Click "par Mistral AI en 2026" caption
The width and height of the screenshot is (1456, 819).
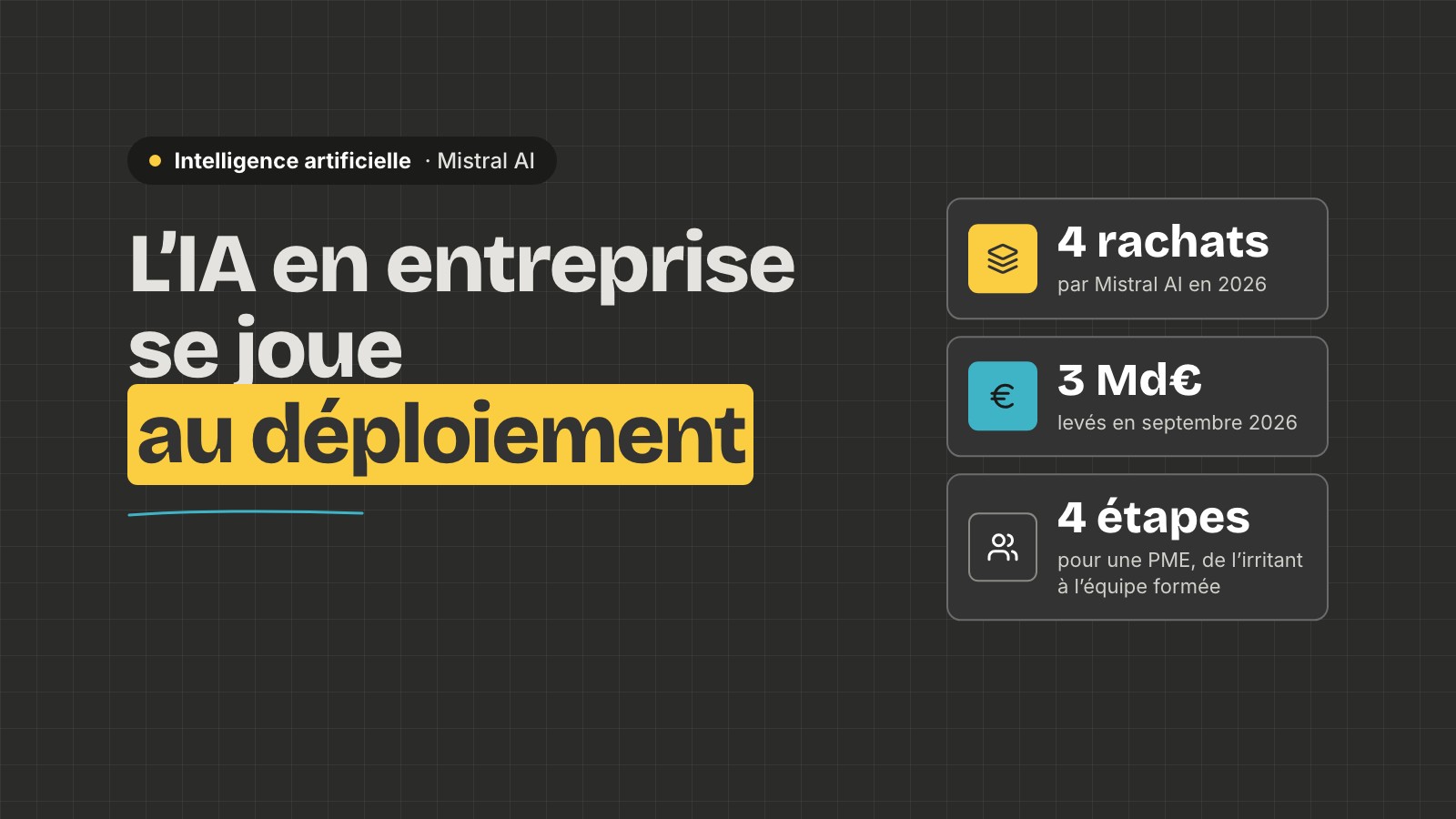pyautogui.click(x=1162, y=285)
